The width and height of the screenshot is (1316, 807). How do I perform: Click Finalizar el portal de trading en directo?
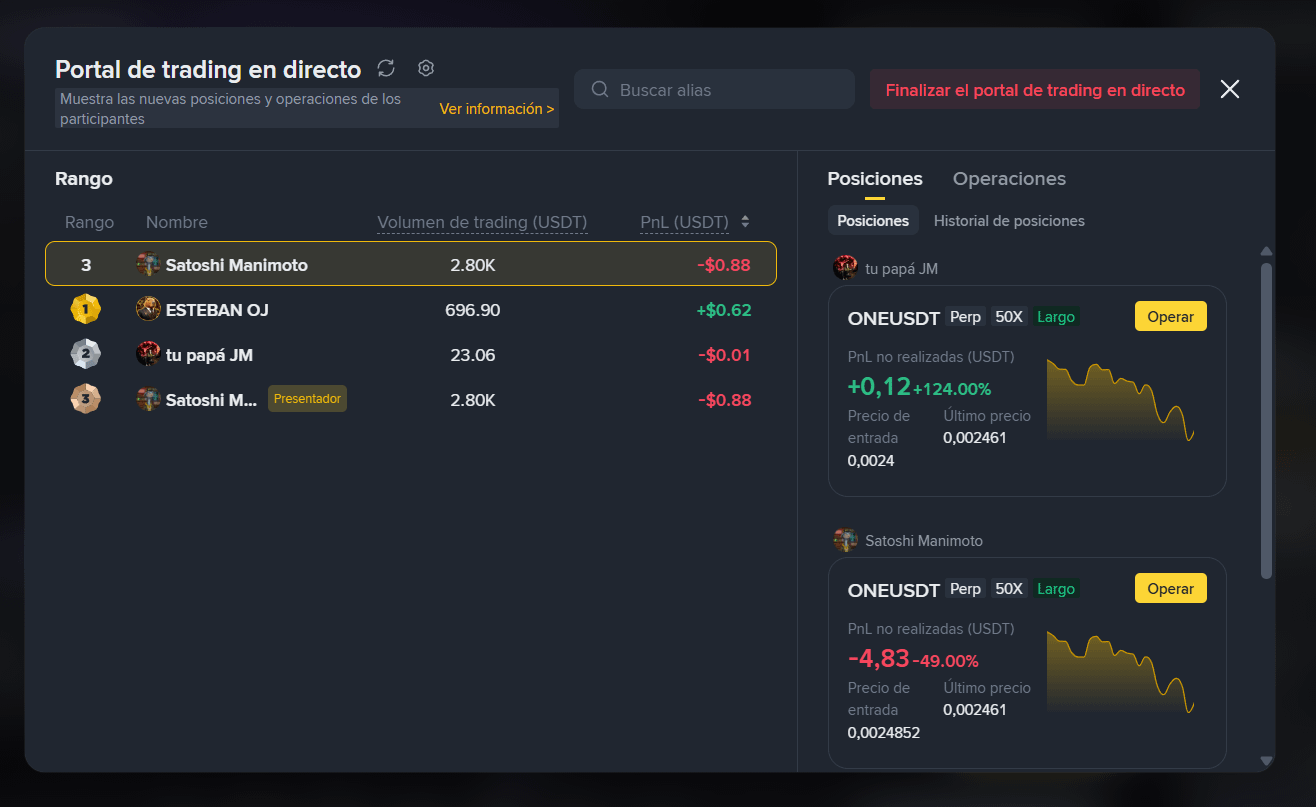(x=1035, y=89)
